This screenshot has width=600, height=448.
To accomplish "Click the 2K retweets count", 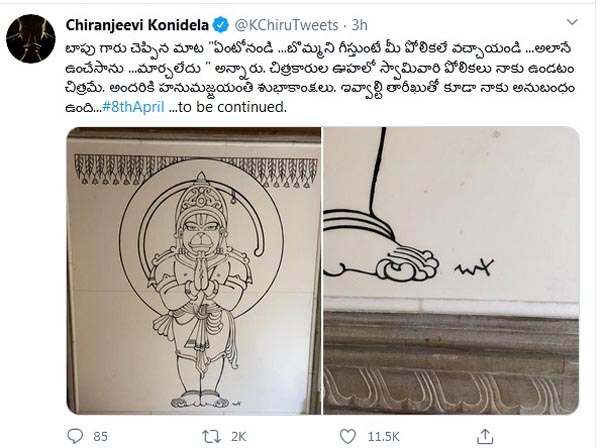I will 238,437.
